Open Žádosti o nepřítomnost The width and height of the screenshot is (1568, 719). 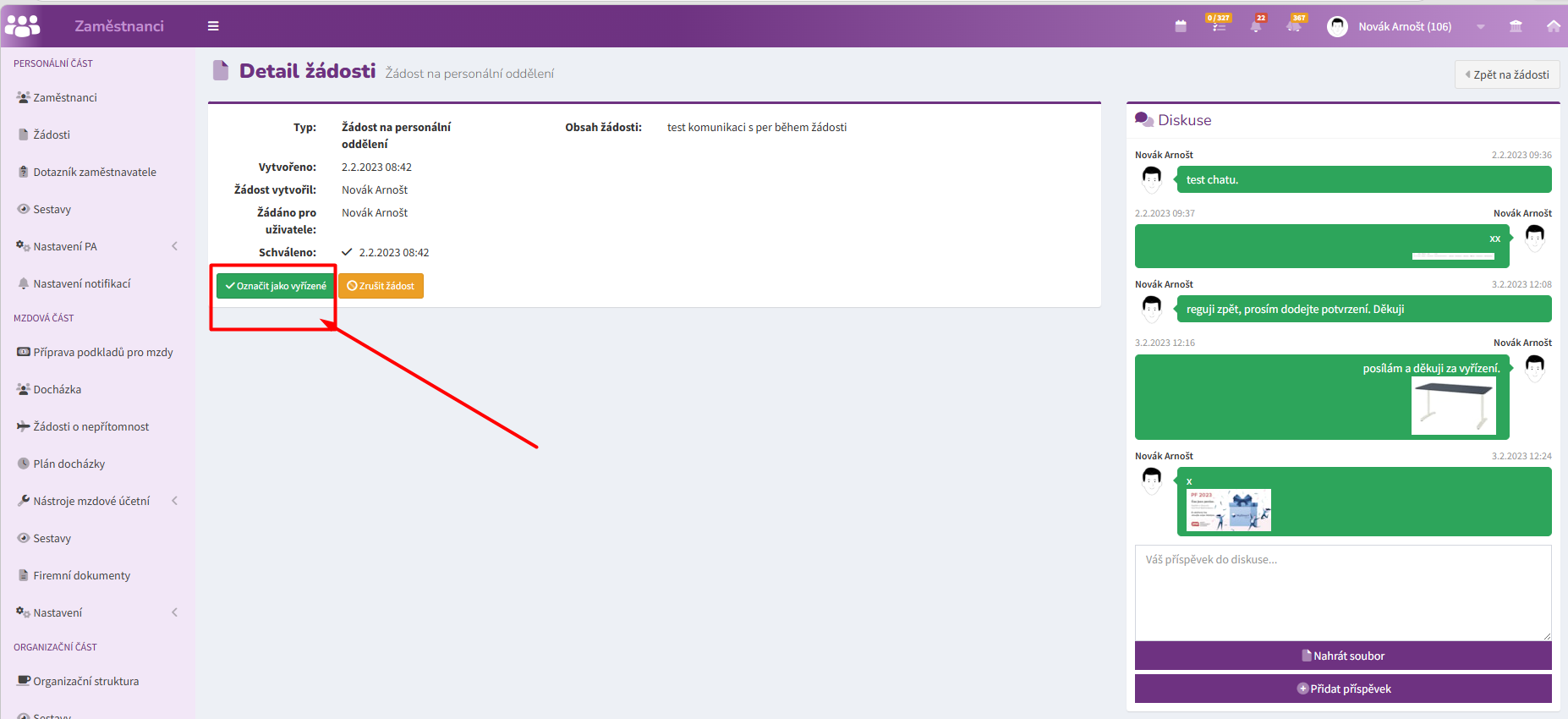point(91,426)
